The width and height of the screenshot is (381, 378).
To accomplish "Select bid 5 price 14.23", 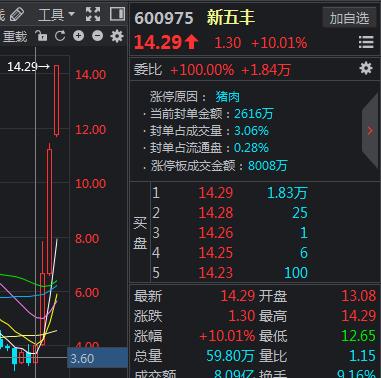I will coord(215,273).
